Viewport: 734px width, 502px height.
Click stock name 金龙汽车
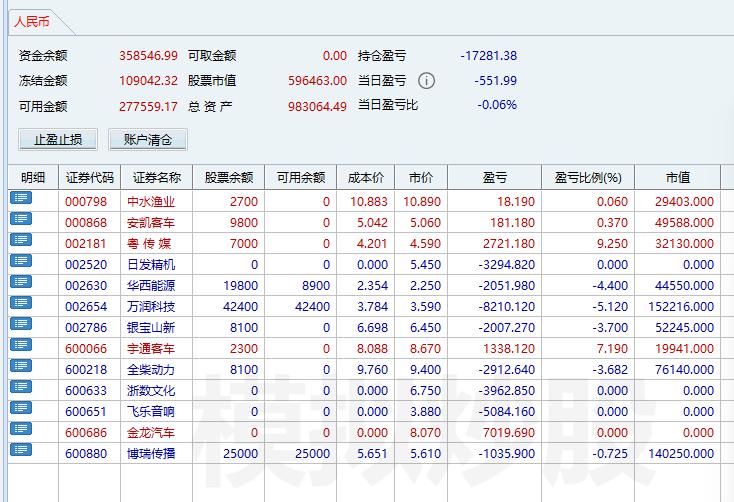pyautogui.click(x=151, y=433)
